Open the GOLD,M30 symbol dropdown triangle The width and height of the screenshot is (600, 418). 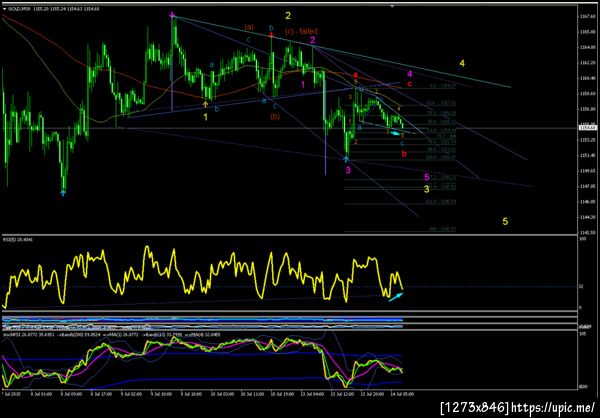click(4, 8)
